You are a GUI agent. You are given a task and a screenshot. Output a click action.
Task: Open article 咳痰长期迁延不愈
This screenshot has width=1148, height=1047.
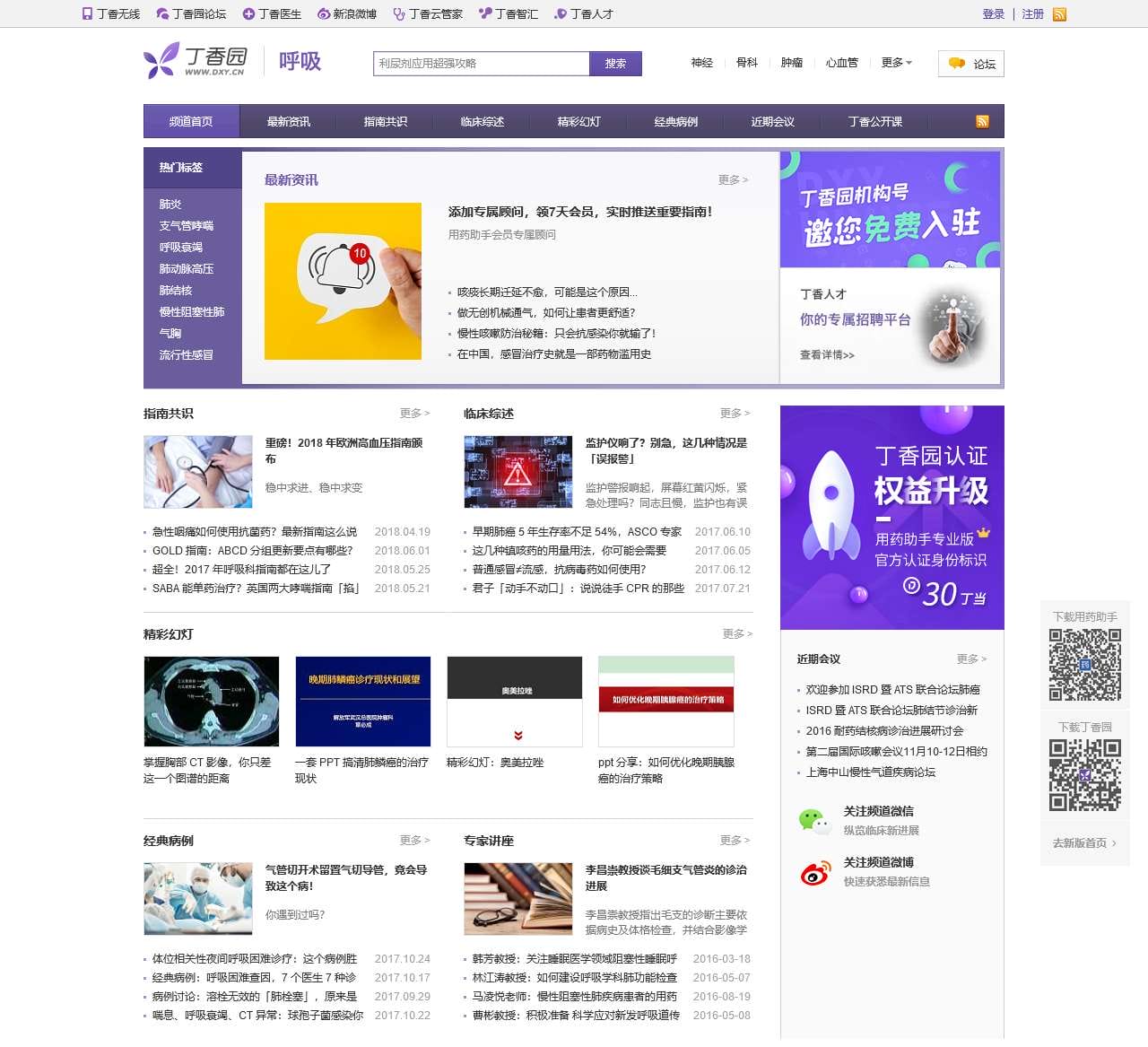click(547, 292)
